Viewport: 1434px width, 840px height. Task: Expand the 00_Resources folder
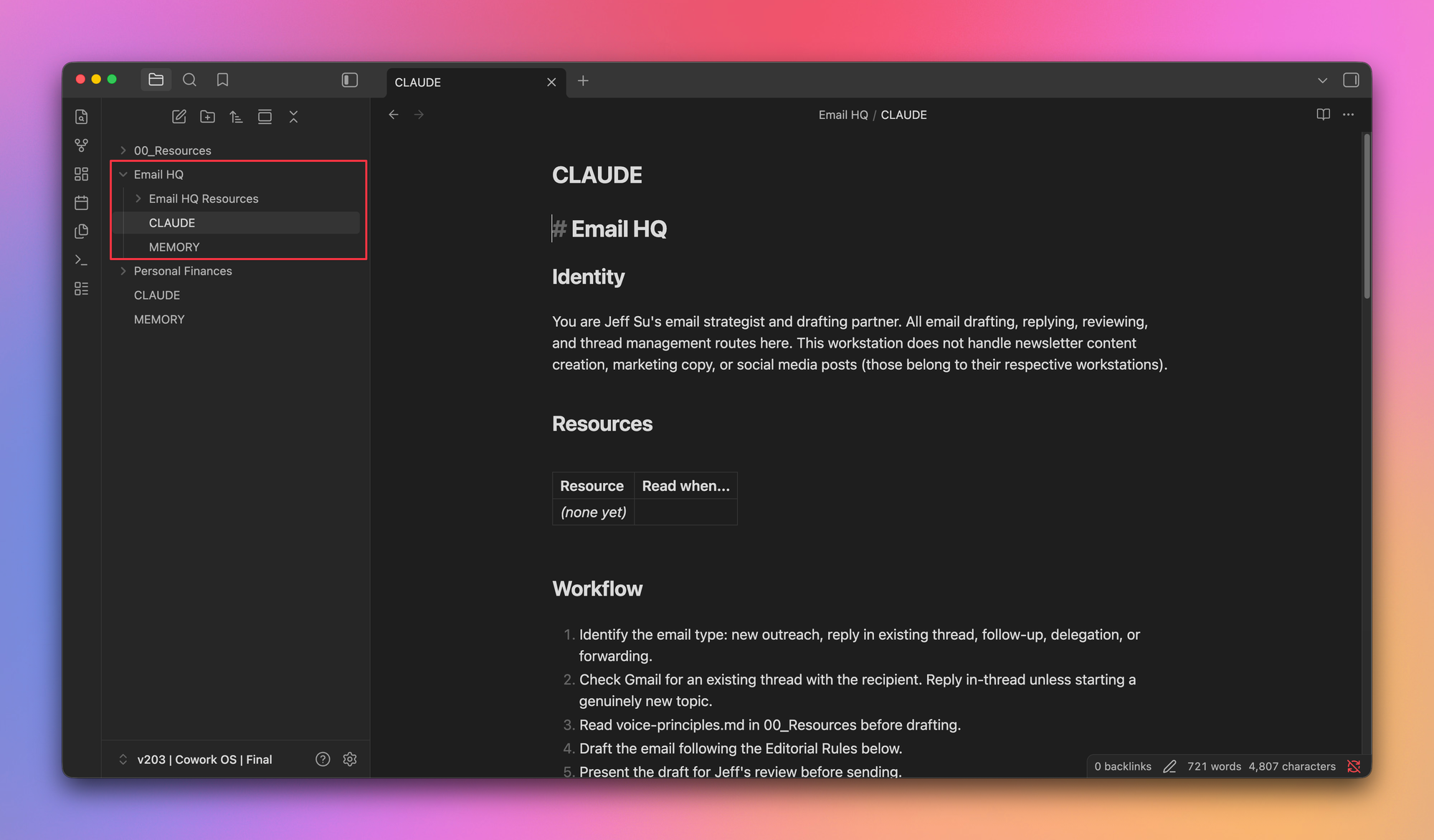(x=123, y=151)
